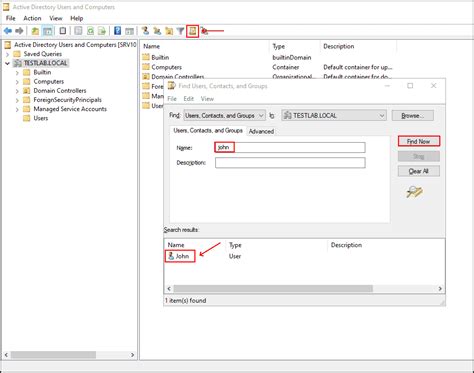474x373 pixels.
Task: Toggle the Show/Hide Console Tree icon
Action: click(x=48, y=31)
